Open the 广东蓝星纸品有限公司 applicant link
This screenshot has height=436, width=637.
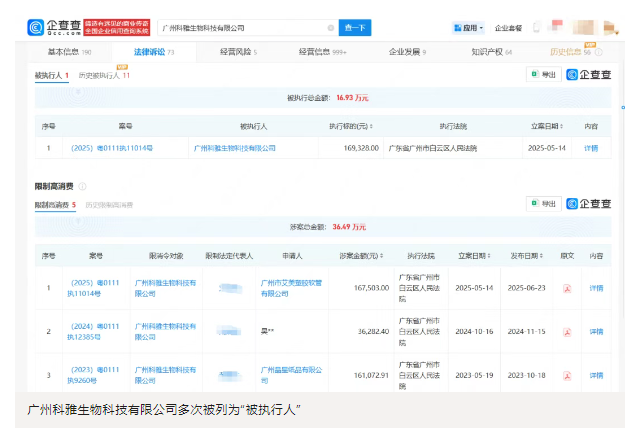click(x=291, y=374)
